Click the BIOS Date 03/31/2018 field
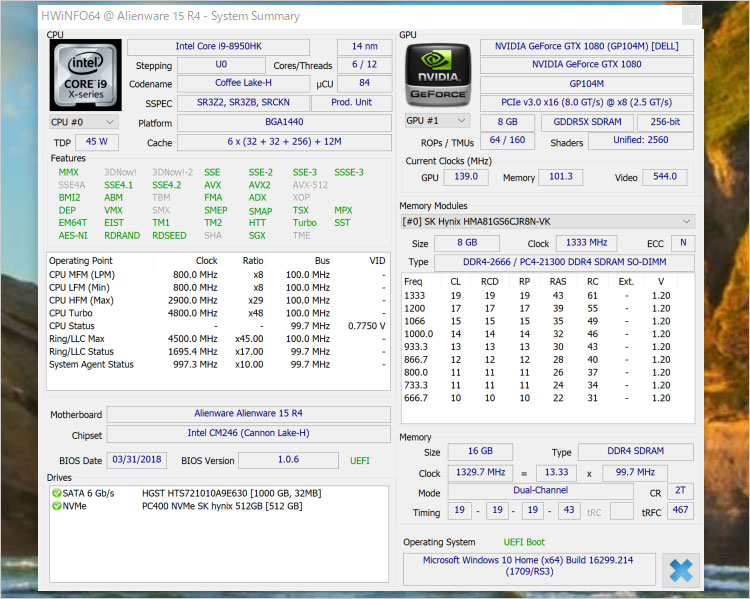Screen dimensions: 750x599 click(x=137, y=460)
